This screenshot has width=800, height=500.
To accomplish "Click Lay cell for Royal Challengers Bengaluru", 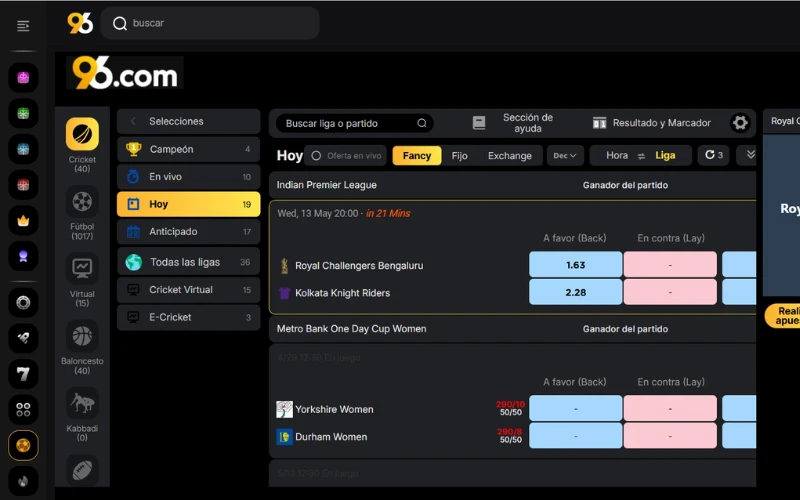I will (670, 265).
